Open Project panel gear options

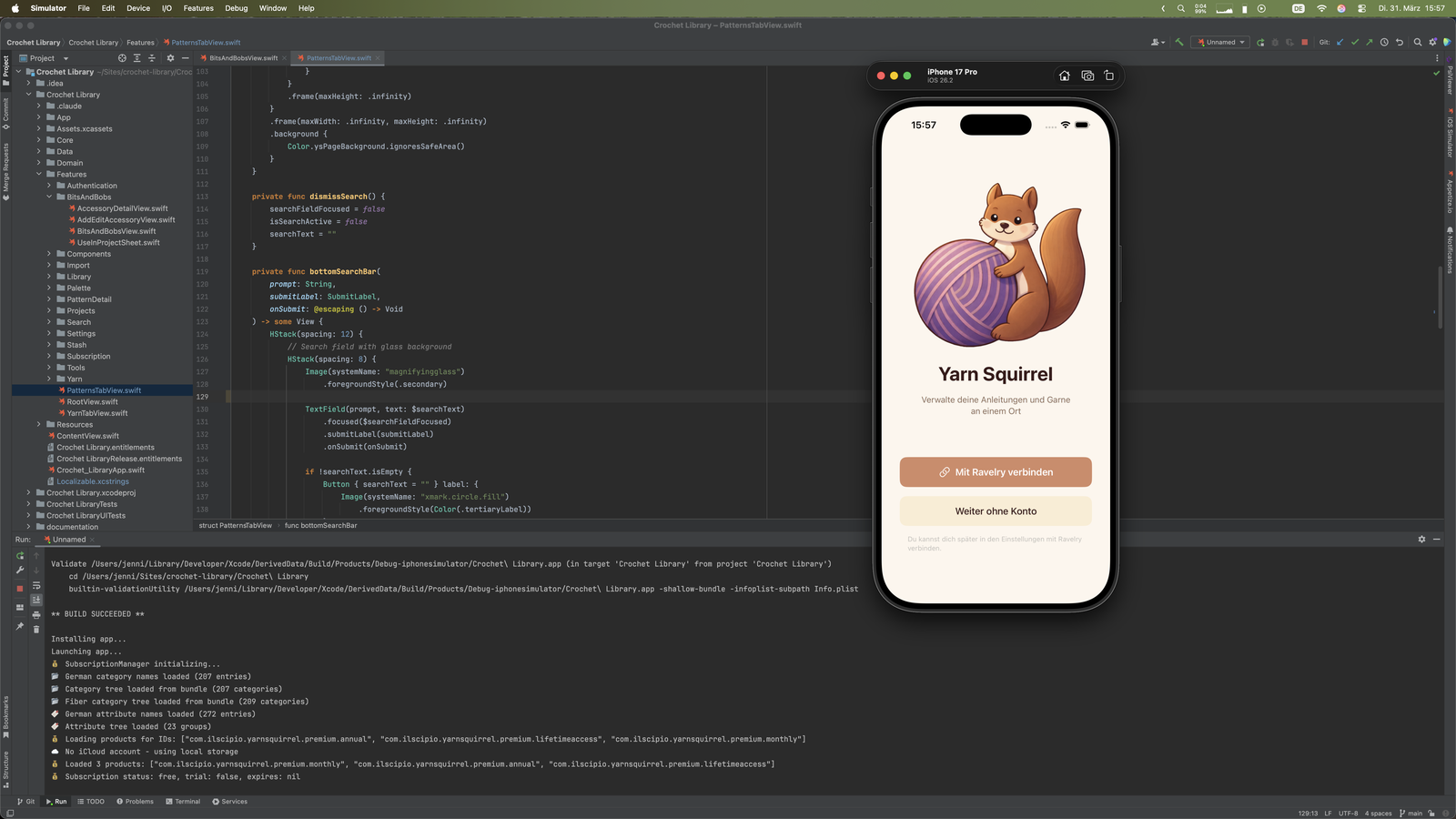click(x=170, y=58)
